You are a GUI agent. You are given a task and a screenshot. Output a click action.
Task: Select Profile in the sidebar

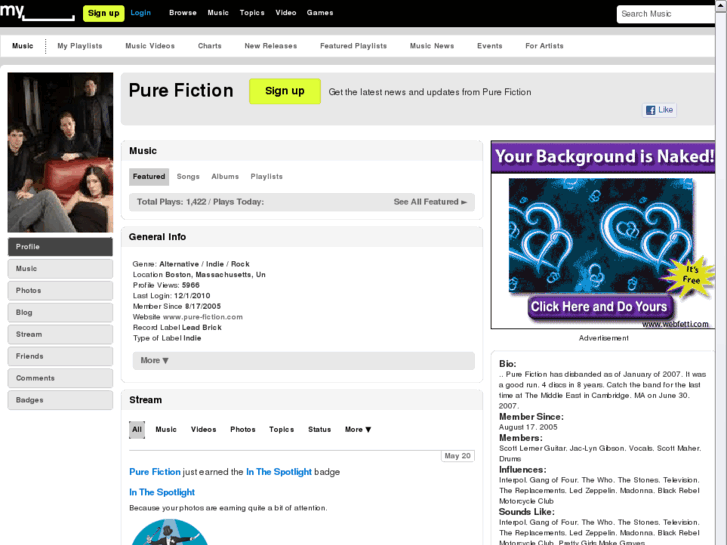[60, 247]
